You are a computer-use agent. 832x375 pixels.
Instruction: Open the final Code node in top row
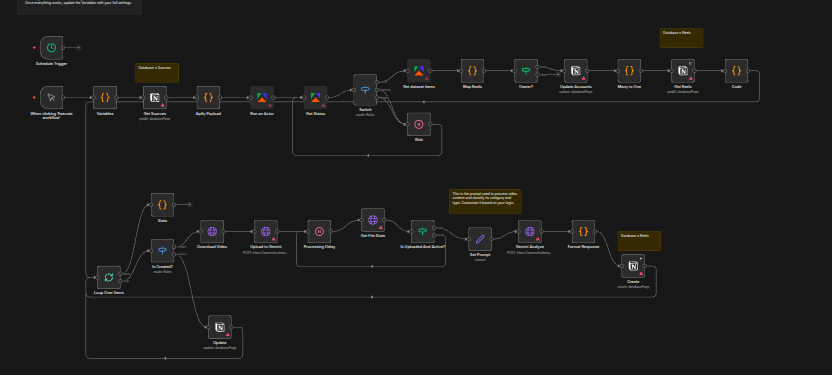coord(736,71)
